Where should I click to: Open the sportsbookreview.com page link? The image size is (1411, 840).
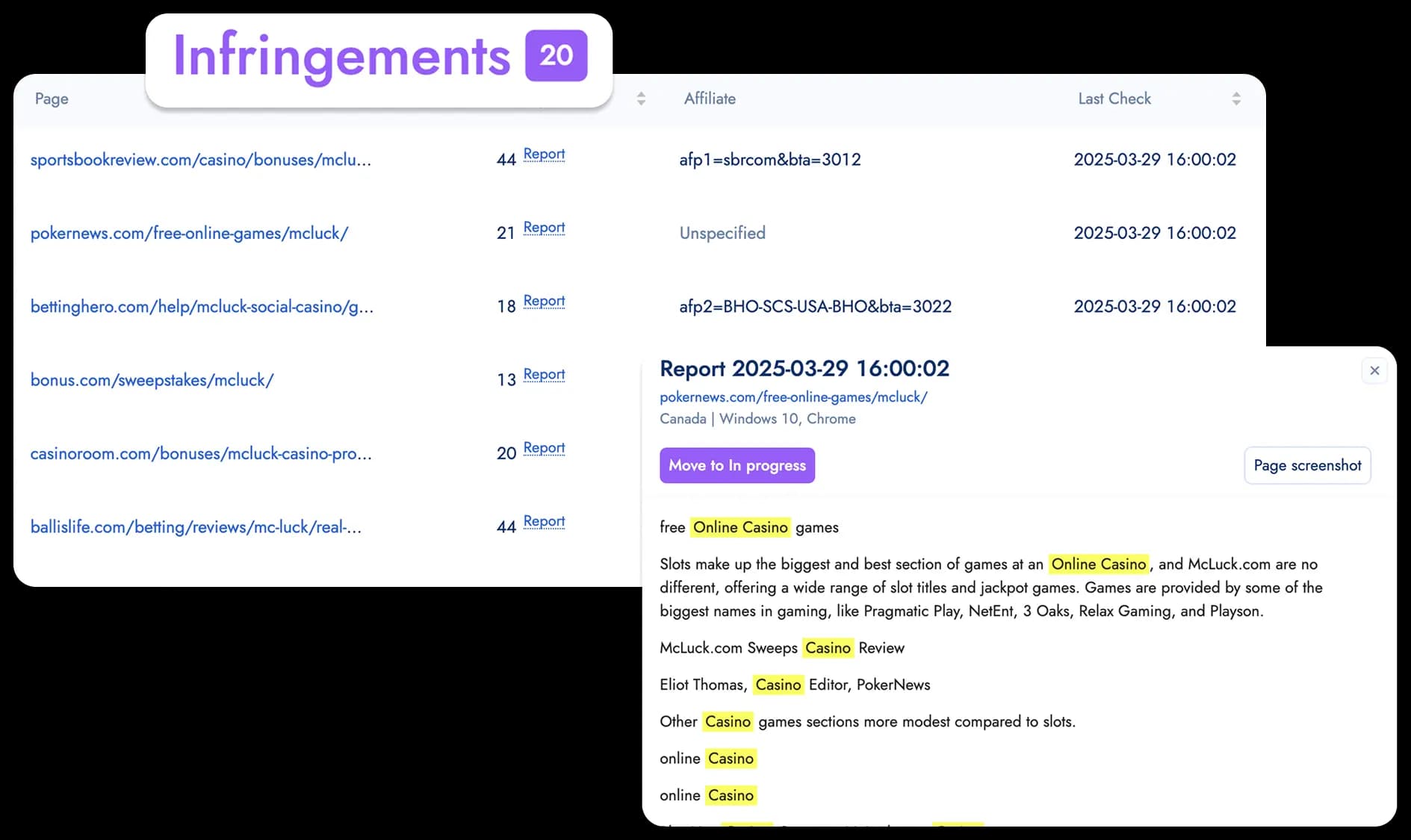(201, 160)
